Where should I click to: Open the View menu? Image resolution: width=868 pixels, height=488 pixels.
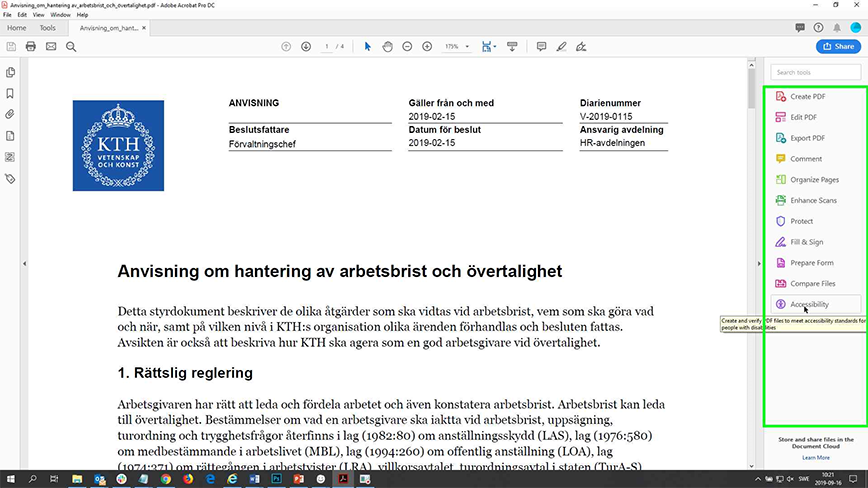(38, 15)
